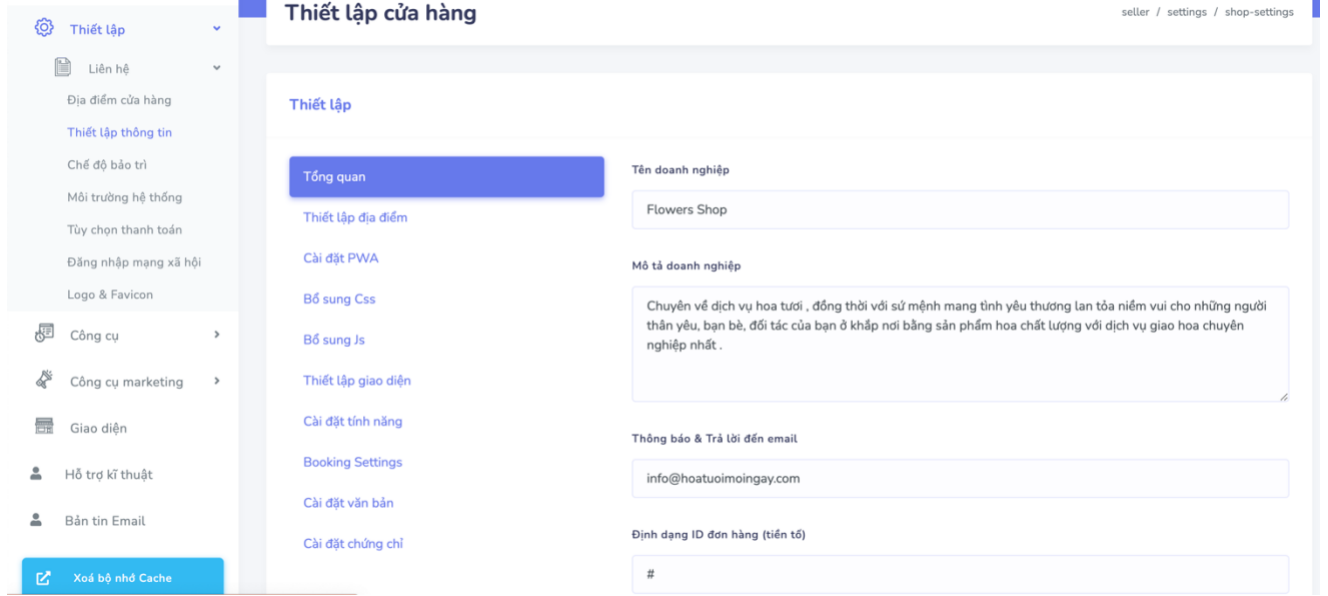Viewport: 1328px width, 596px height.
Task: Open the Cài đặt PWA tab
Action: [x=341, y=258]
